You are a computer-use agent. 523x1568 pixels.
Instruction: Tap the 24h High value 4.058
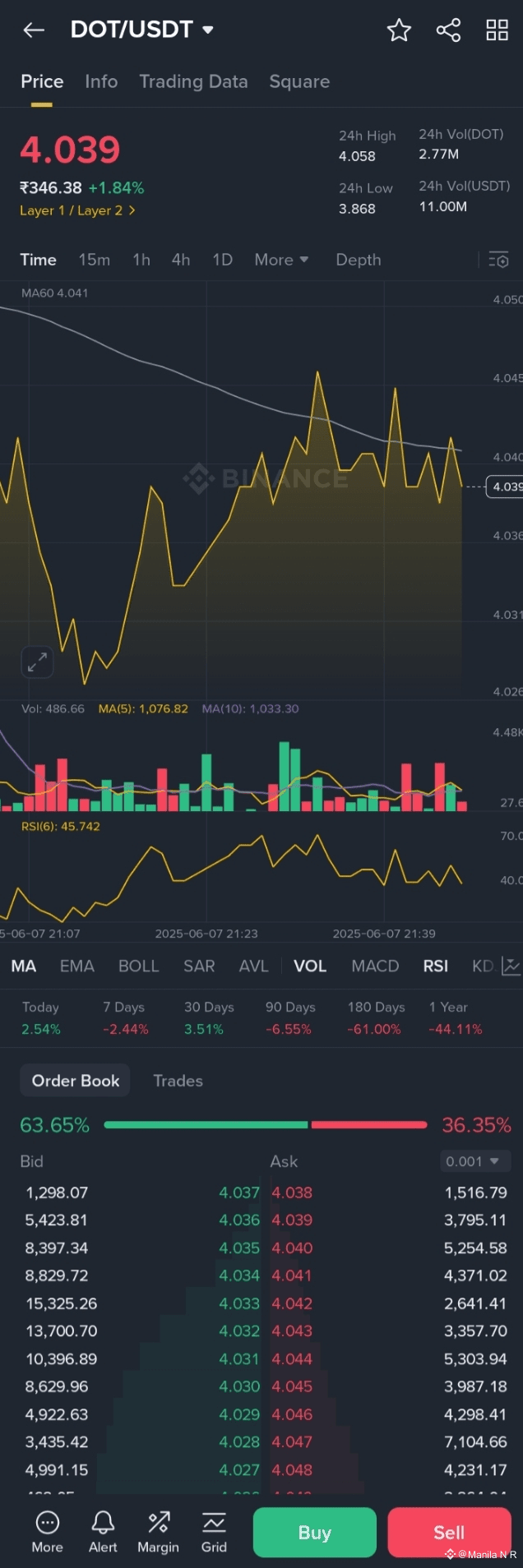[x=357, y=156]
